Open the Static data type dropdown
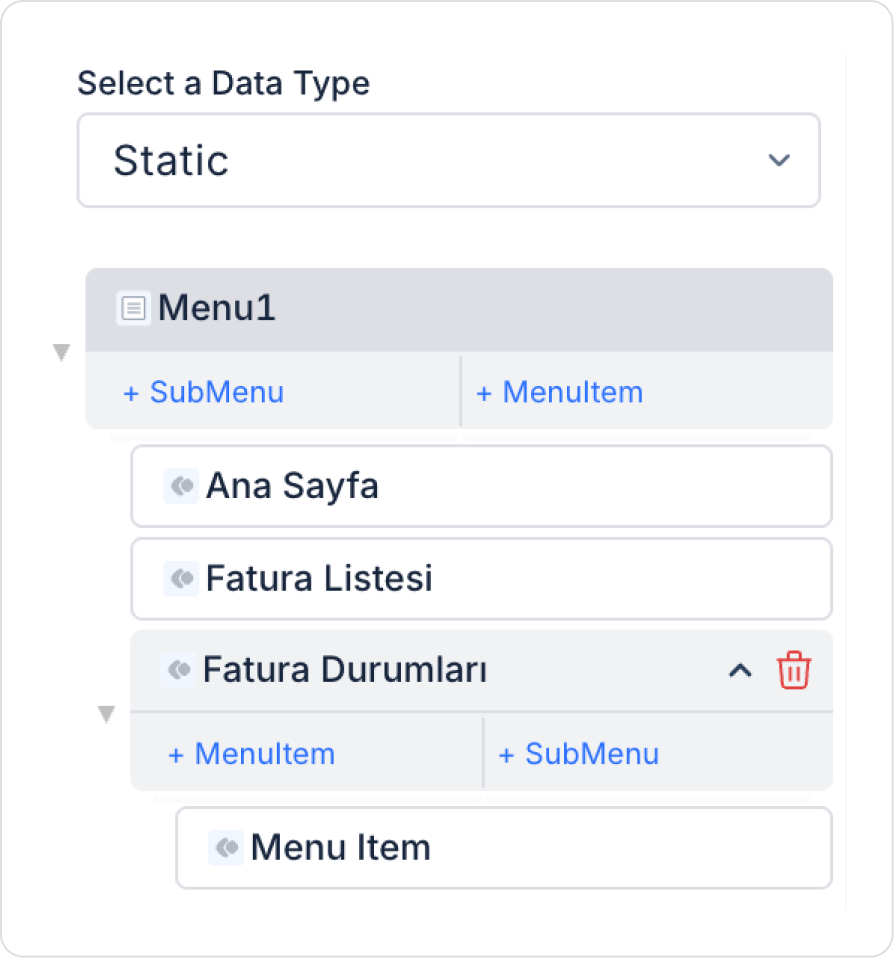This screenshot has height=958, width=894. (x=448, y=160)
